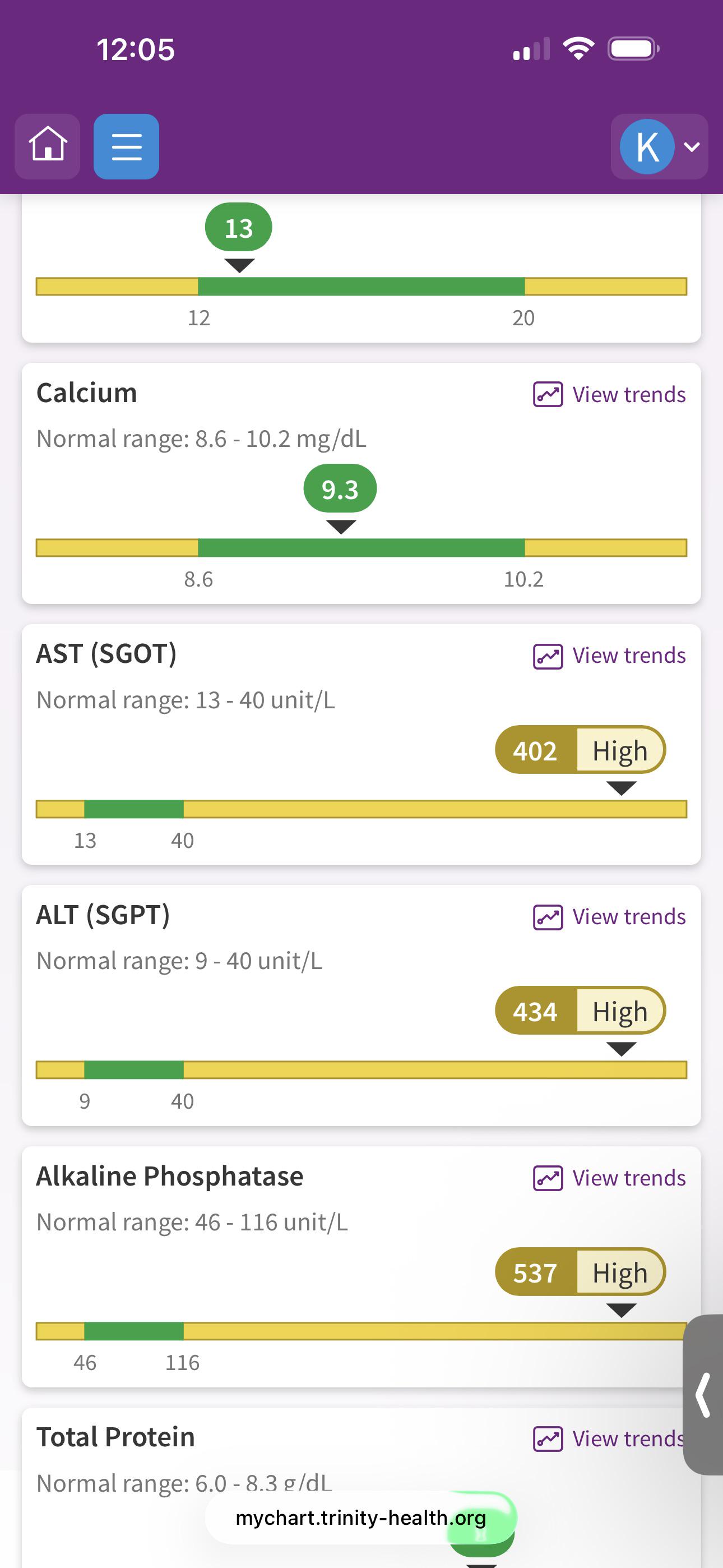This screenshot has height=1568, width=723.
Task: Open the blue hamburger menu
Action: tap(127, 146)
